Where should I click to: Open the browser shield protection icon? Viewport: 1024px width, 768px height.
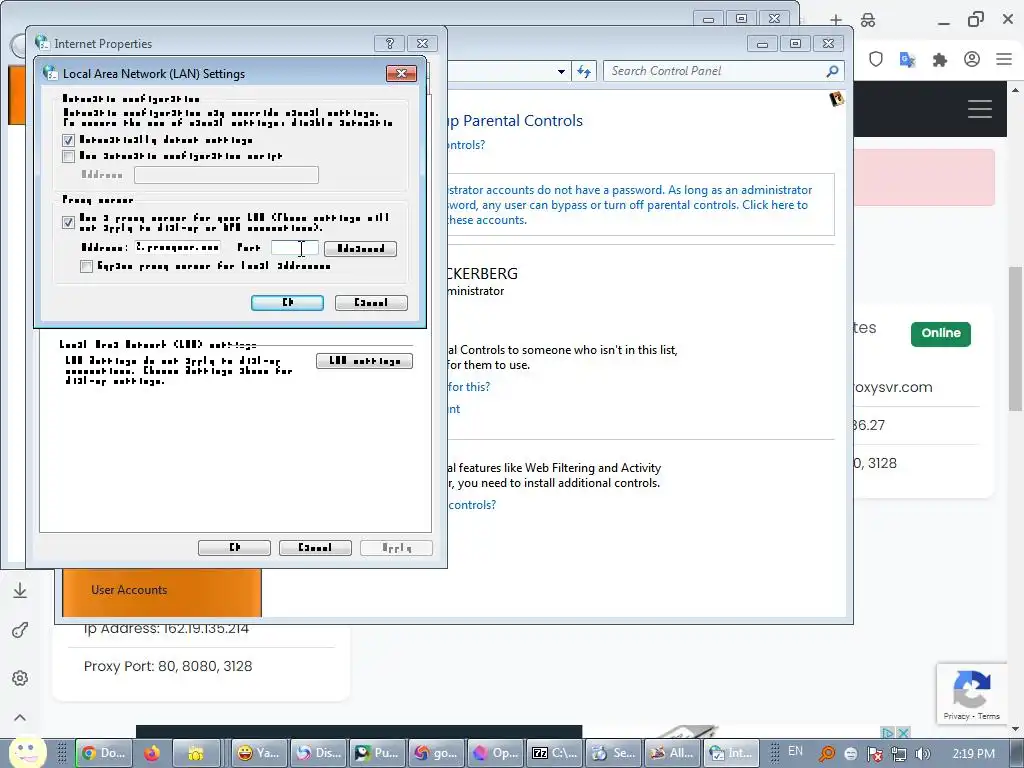click(x=876, y=59)
